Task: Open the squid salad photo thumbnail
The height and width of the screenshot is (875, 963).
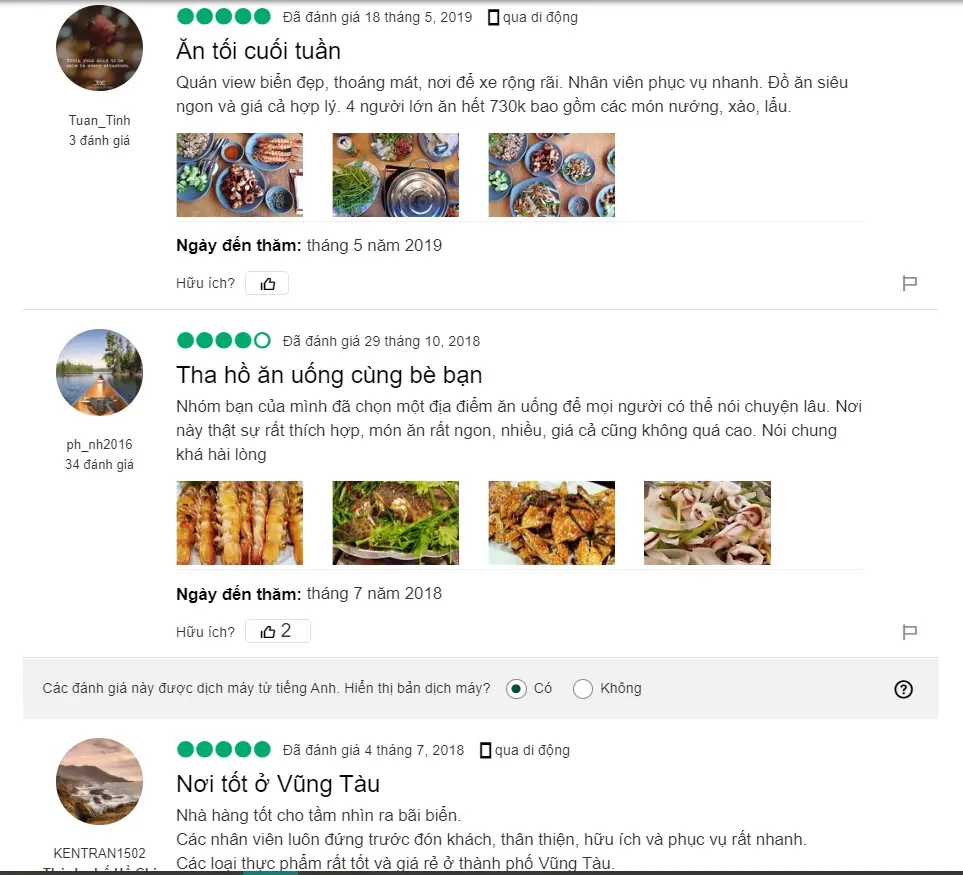Action: [x=708, y=523]
